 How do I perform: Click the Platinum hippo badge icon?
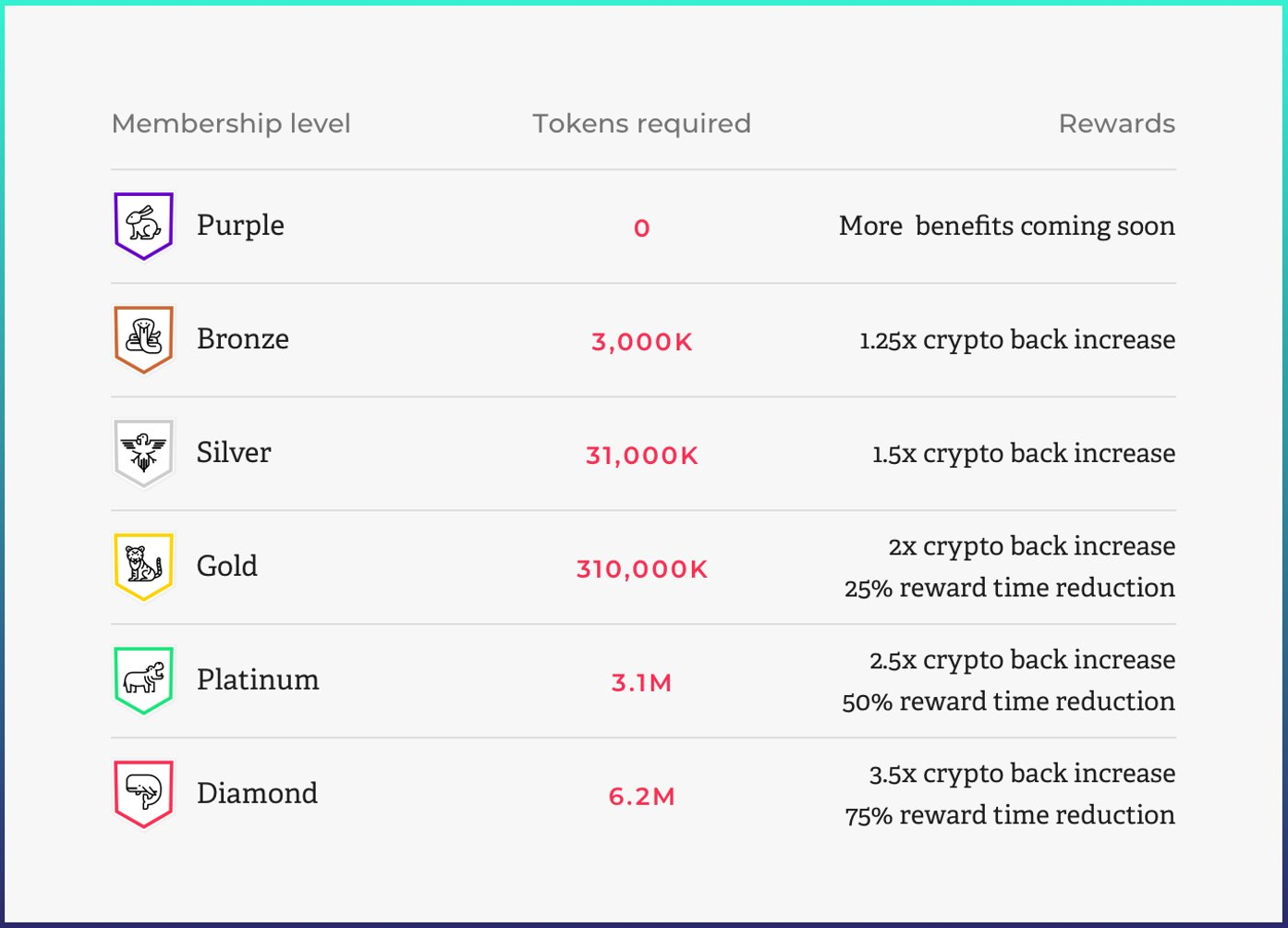pos(143,680)
